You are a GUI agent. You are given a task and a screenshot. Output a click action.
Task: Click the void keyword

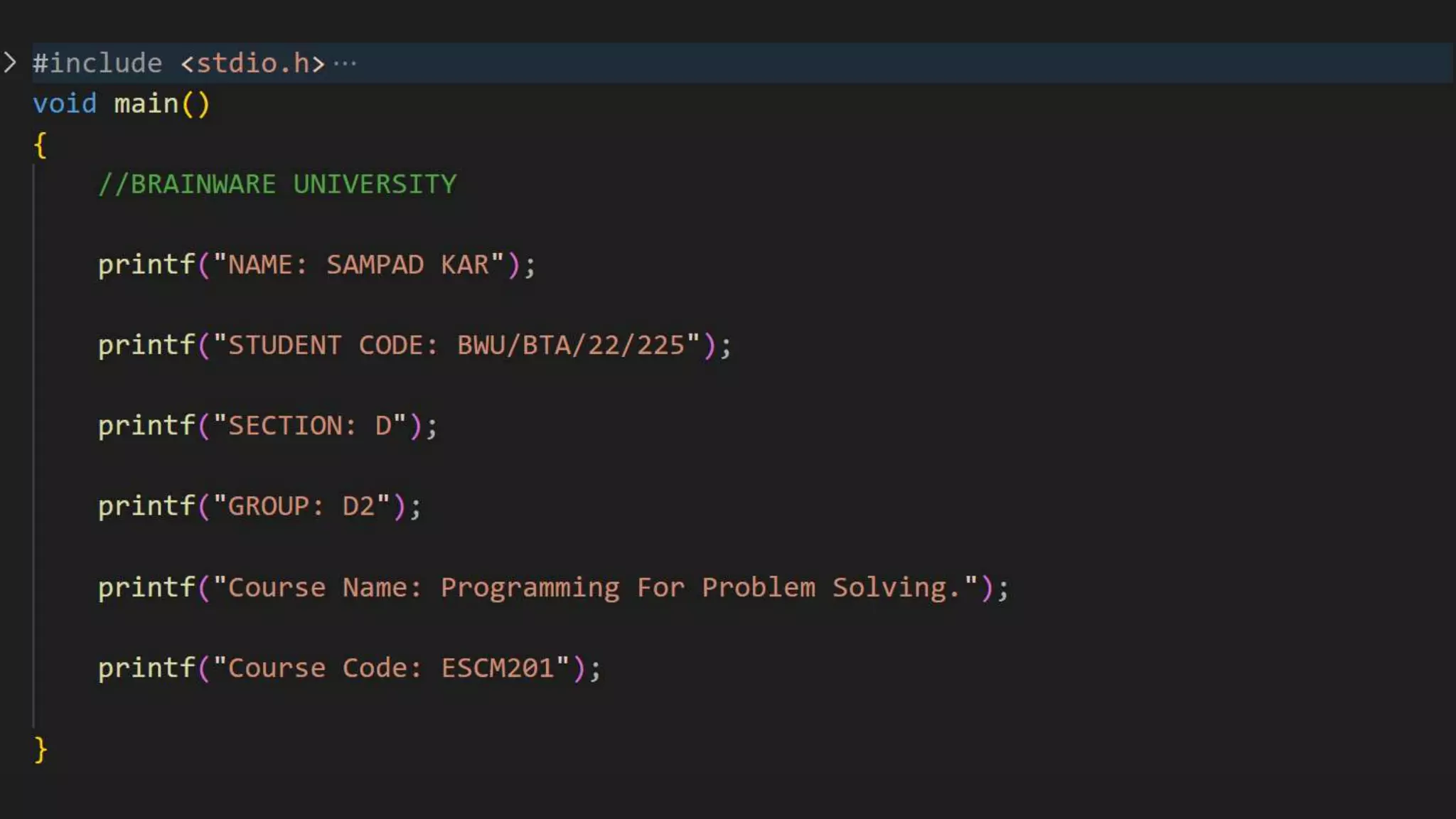pos(65,104)
